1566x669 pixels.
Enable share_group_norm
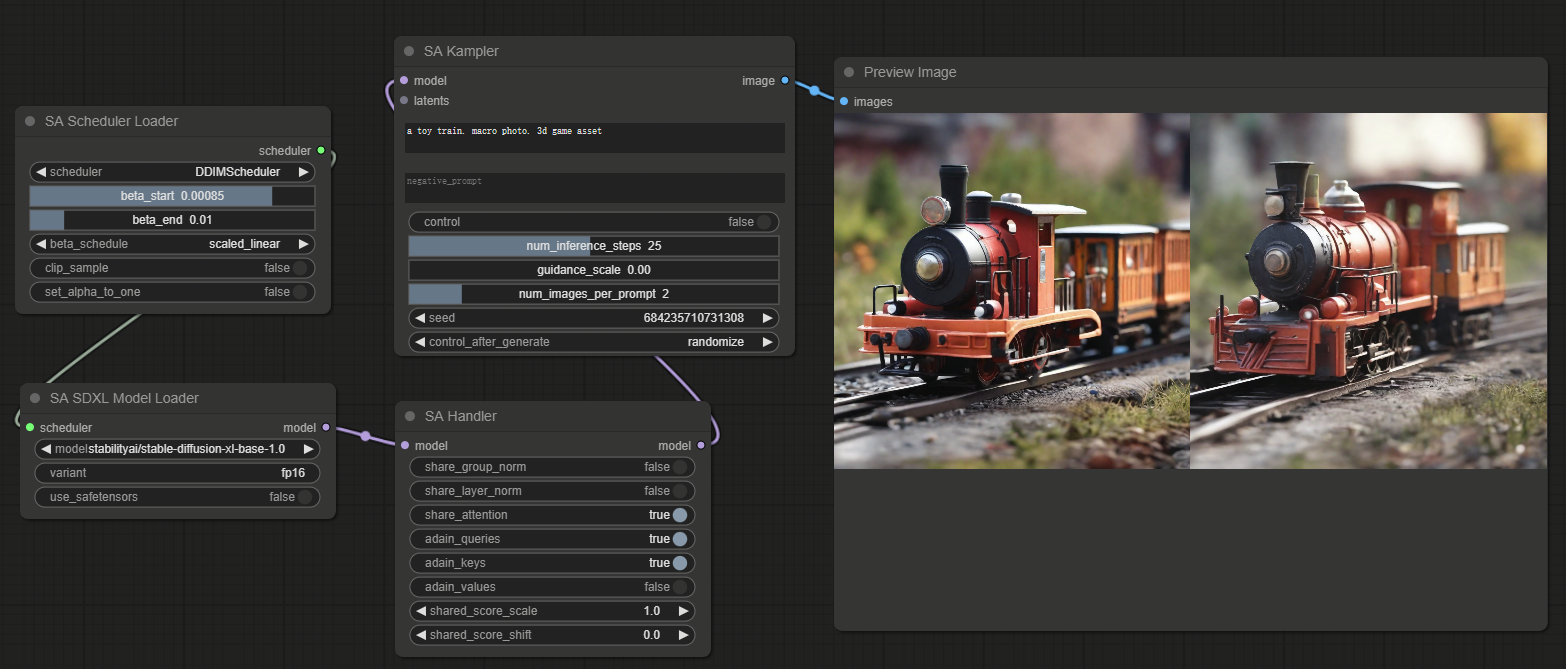[x=552, y=467]
